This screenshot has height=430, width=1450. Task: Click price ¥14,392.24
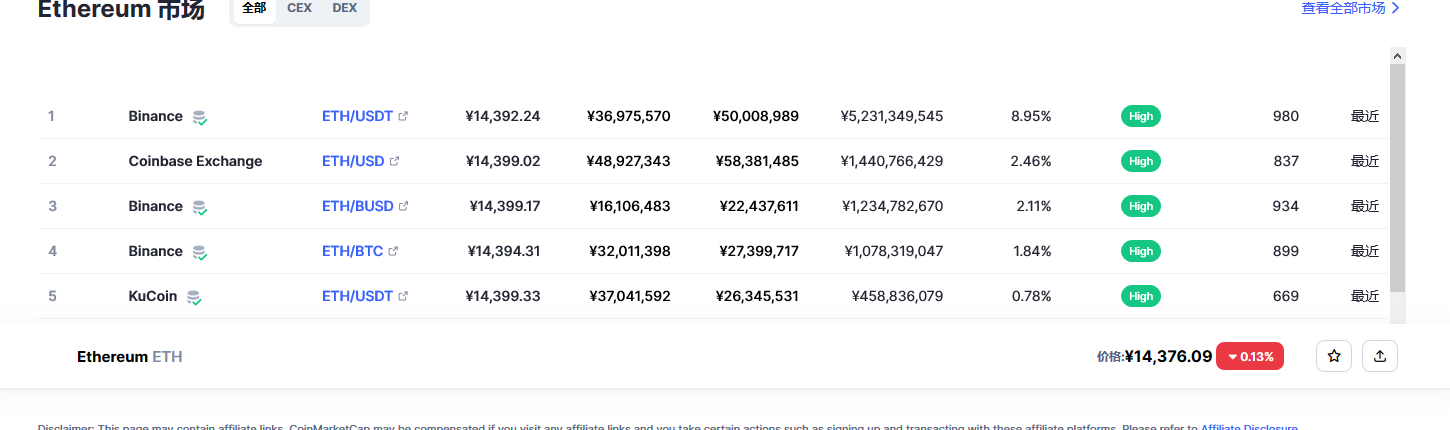pyautogui.click(x=503, y=116)
